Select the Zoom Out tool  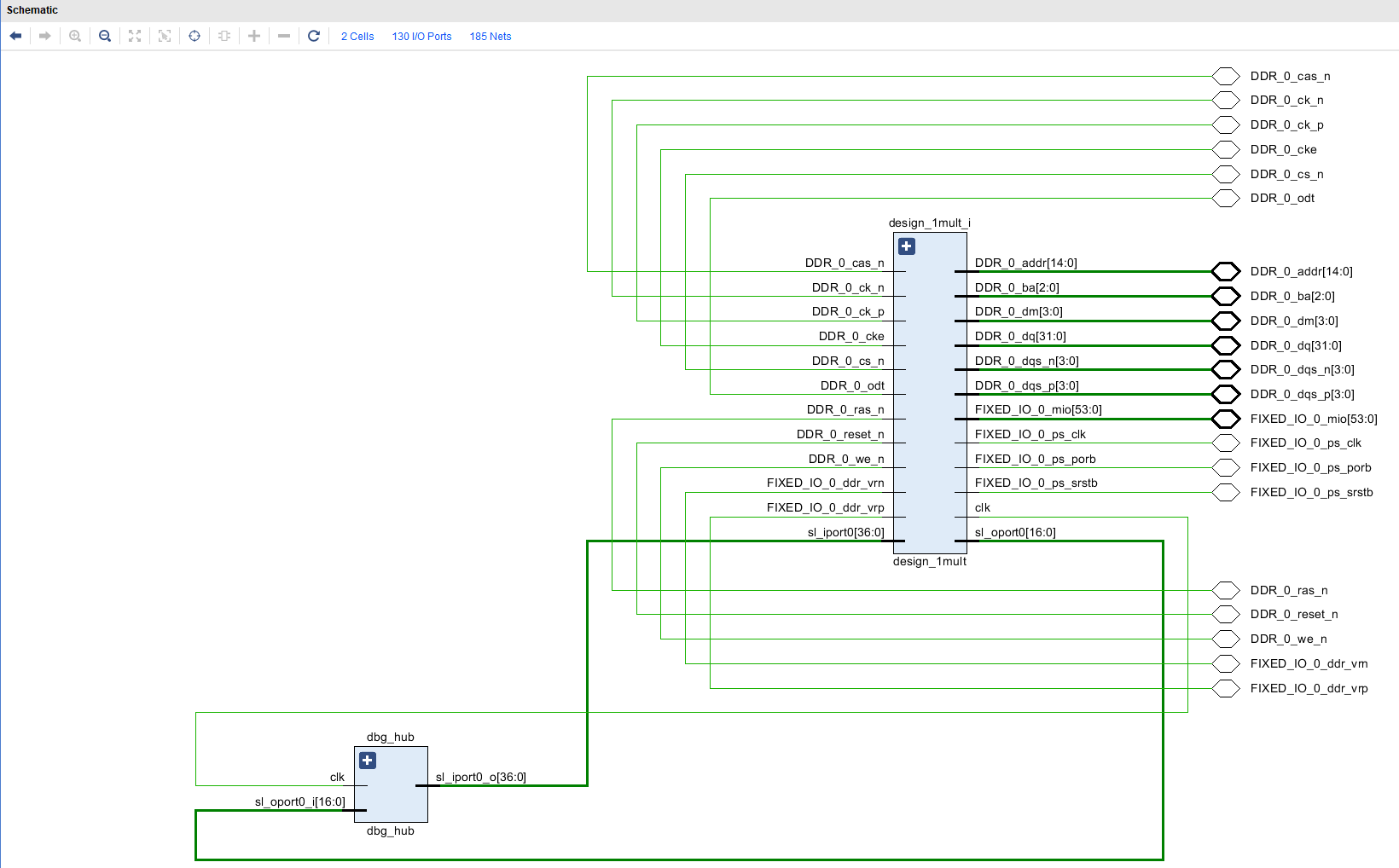click(x=104, y=36)
